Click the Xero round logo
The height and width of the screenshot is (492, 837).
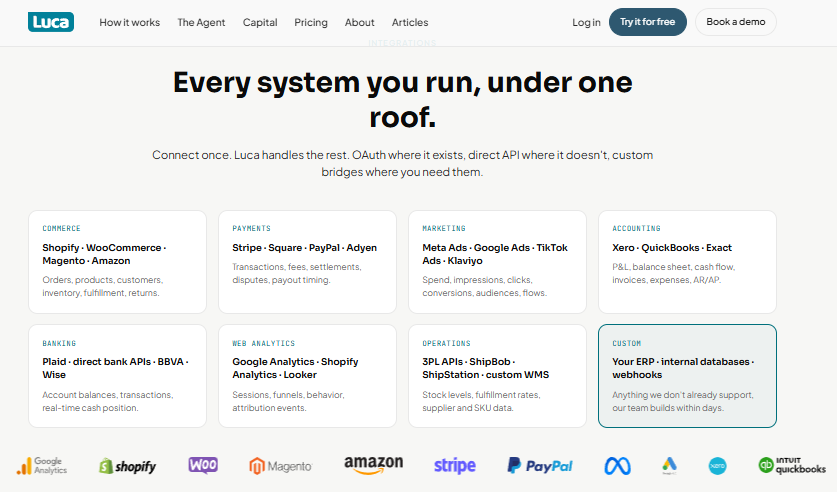point(717,466)
